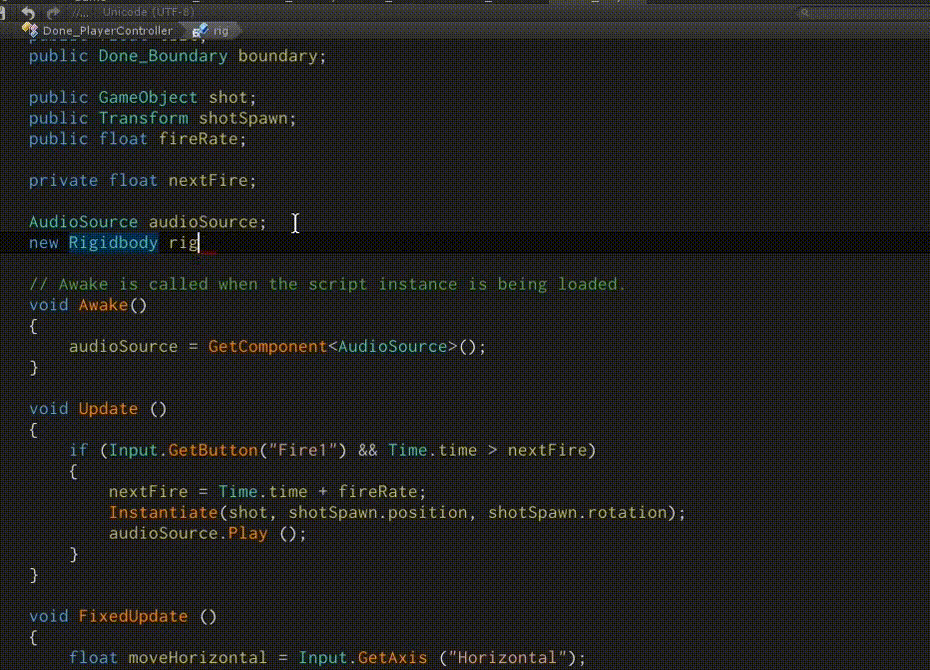The height and width of the screenshot is (670, 930).
Task: Click 'nextFire = Time.time + fireRate;' line
Action: (x=267, y=492)
